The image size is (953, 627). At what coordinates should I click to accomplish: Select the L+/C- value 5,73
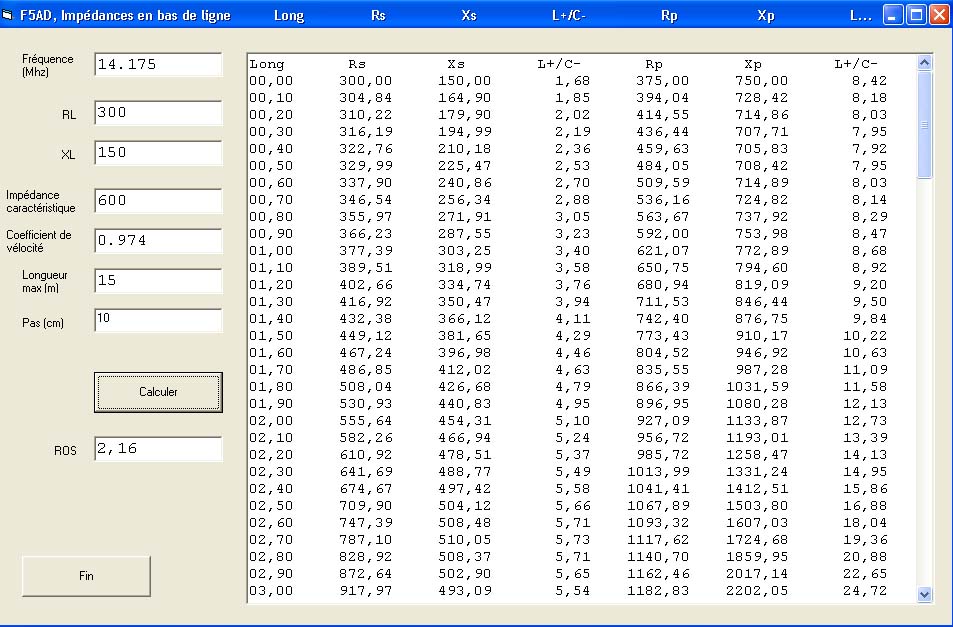[573, 540]
